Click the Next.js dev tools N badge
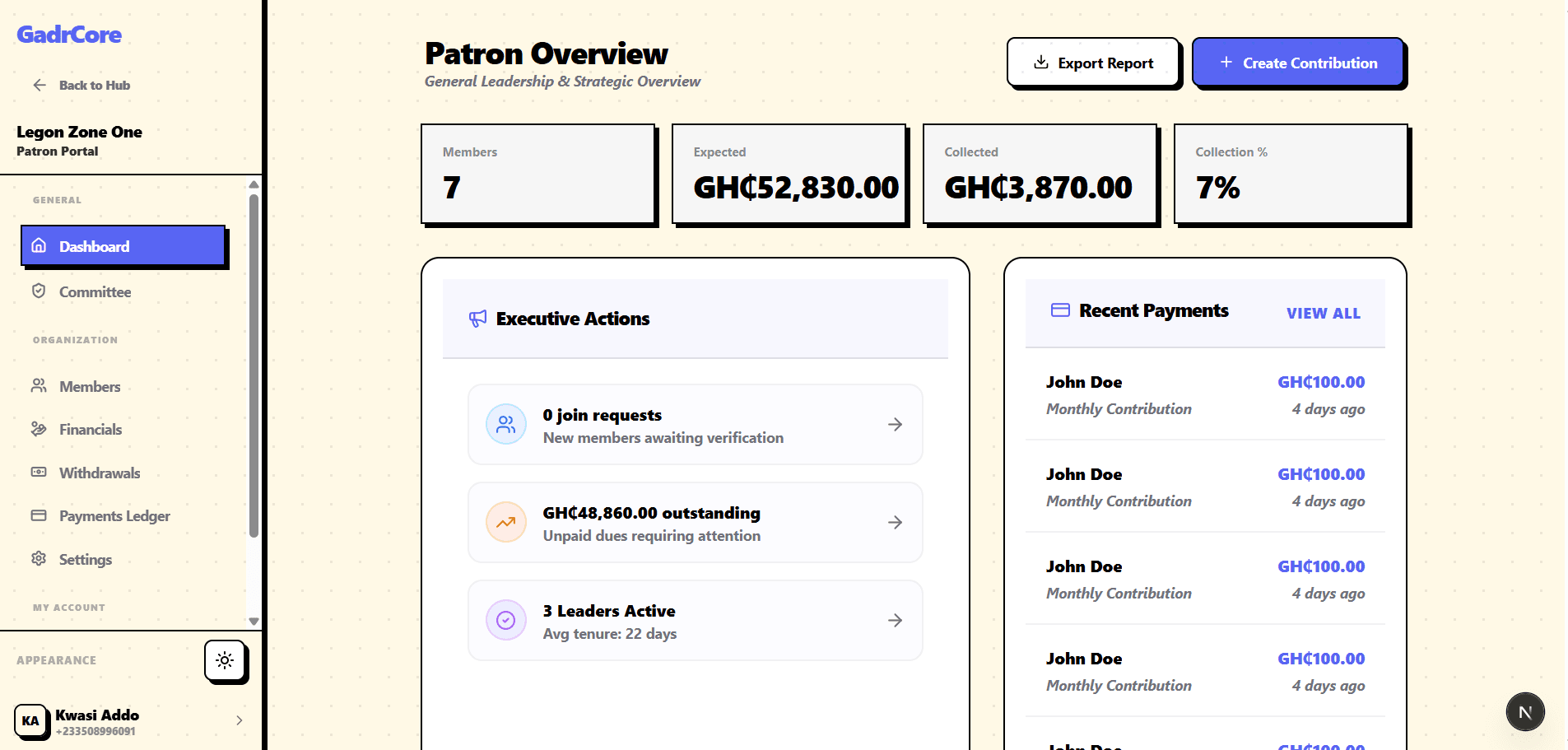 click(1525, 712)
